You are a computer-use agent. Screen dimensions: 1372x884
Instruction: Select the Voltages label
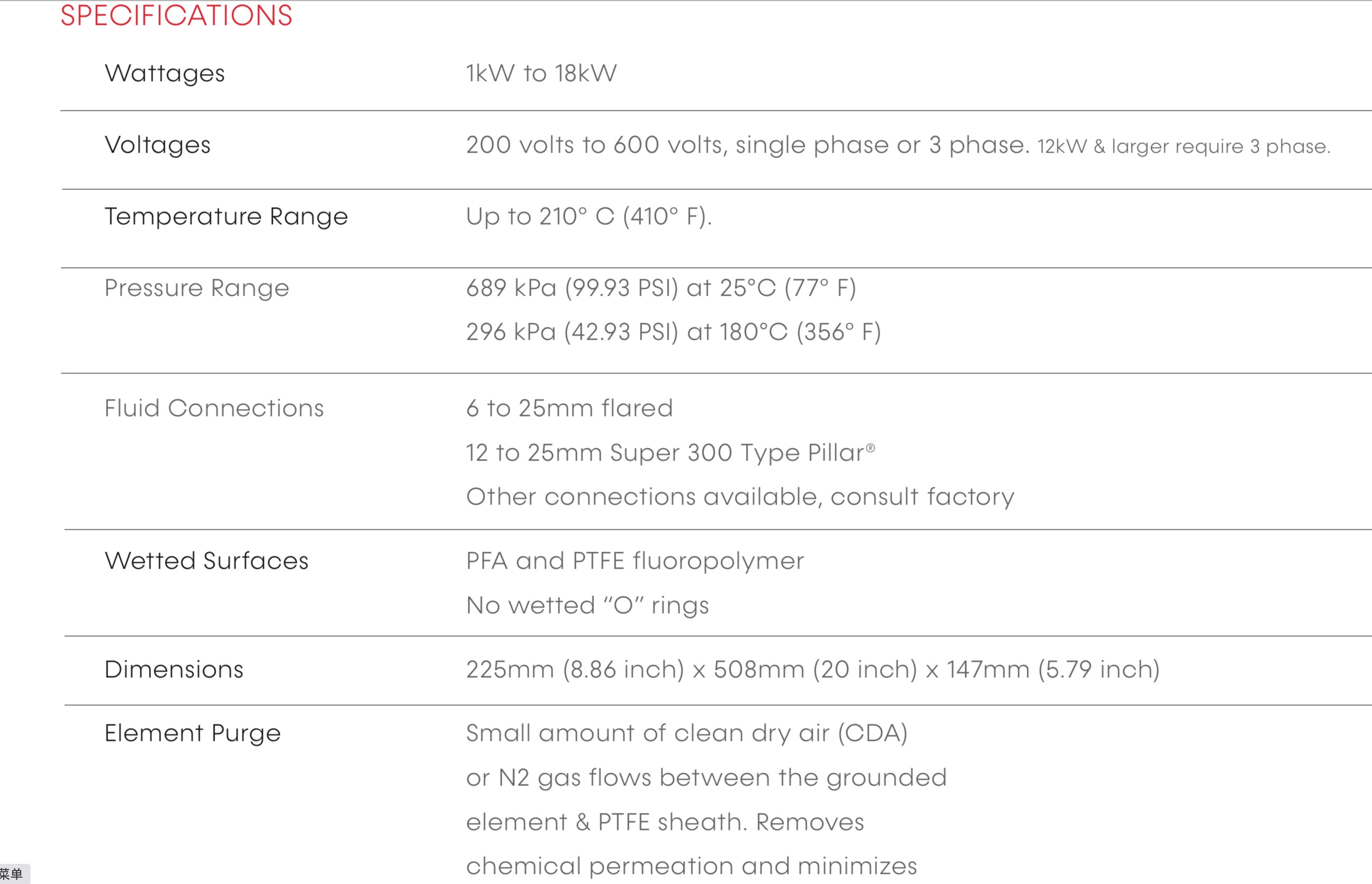158,145
